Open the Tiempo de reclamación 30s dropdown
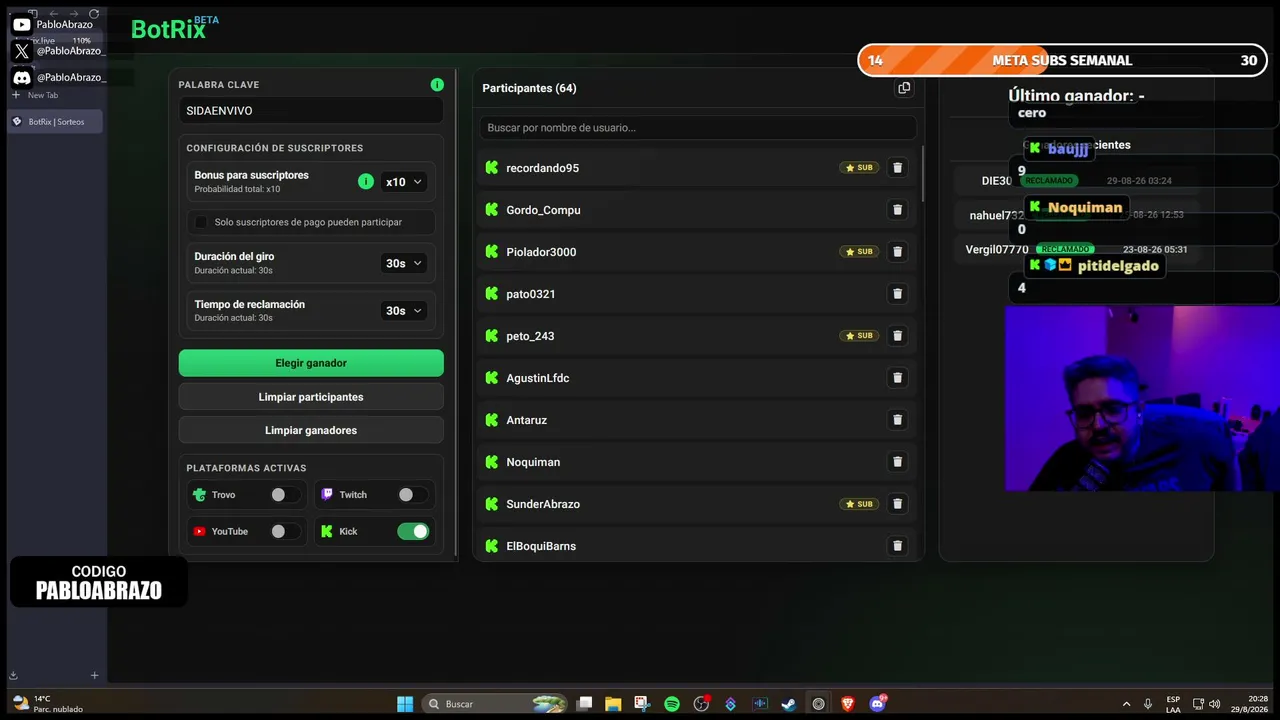 404,311
